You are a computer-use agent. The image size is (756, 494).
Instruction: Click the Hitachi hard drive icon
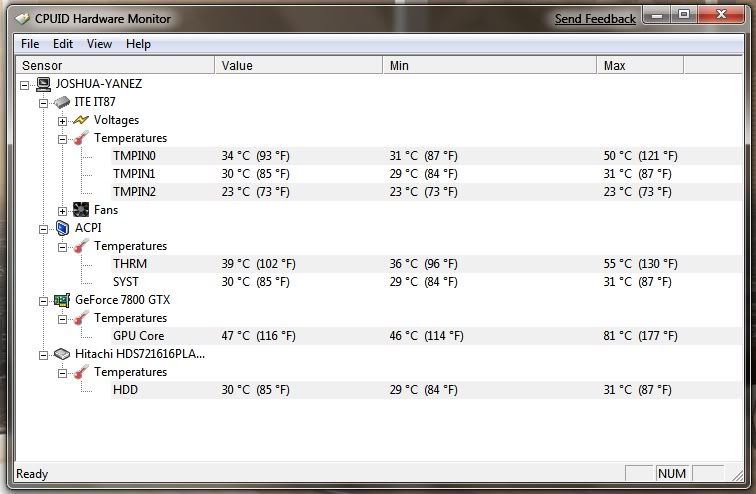pyautogui.click(x=62, y=354)
